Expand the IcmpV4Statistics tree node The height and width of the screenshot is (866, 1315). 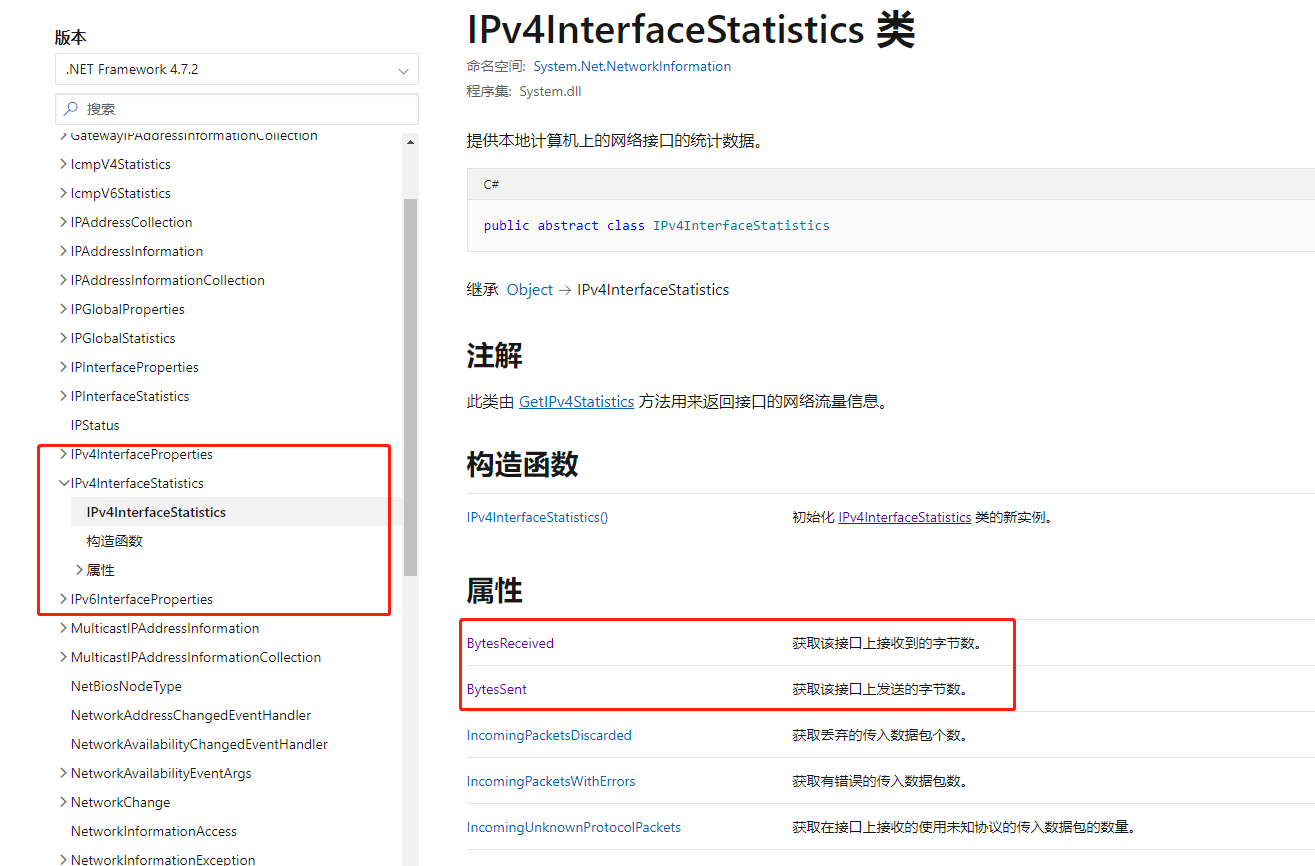[64, 164]
